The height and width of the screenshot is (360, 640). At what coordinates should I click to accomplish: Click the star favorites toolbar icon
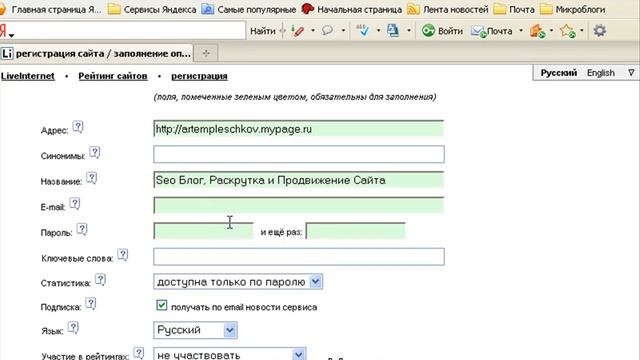[567, 31]
